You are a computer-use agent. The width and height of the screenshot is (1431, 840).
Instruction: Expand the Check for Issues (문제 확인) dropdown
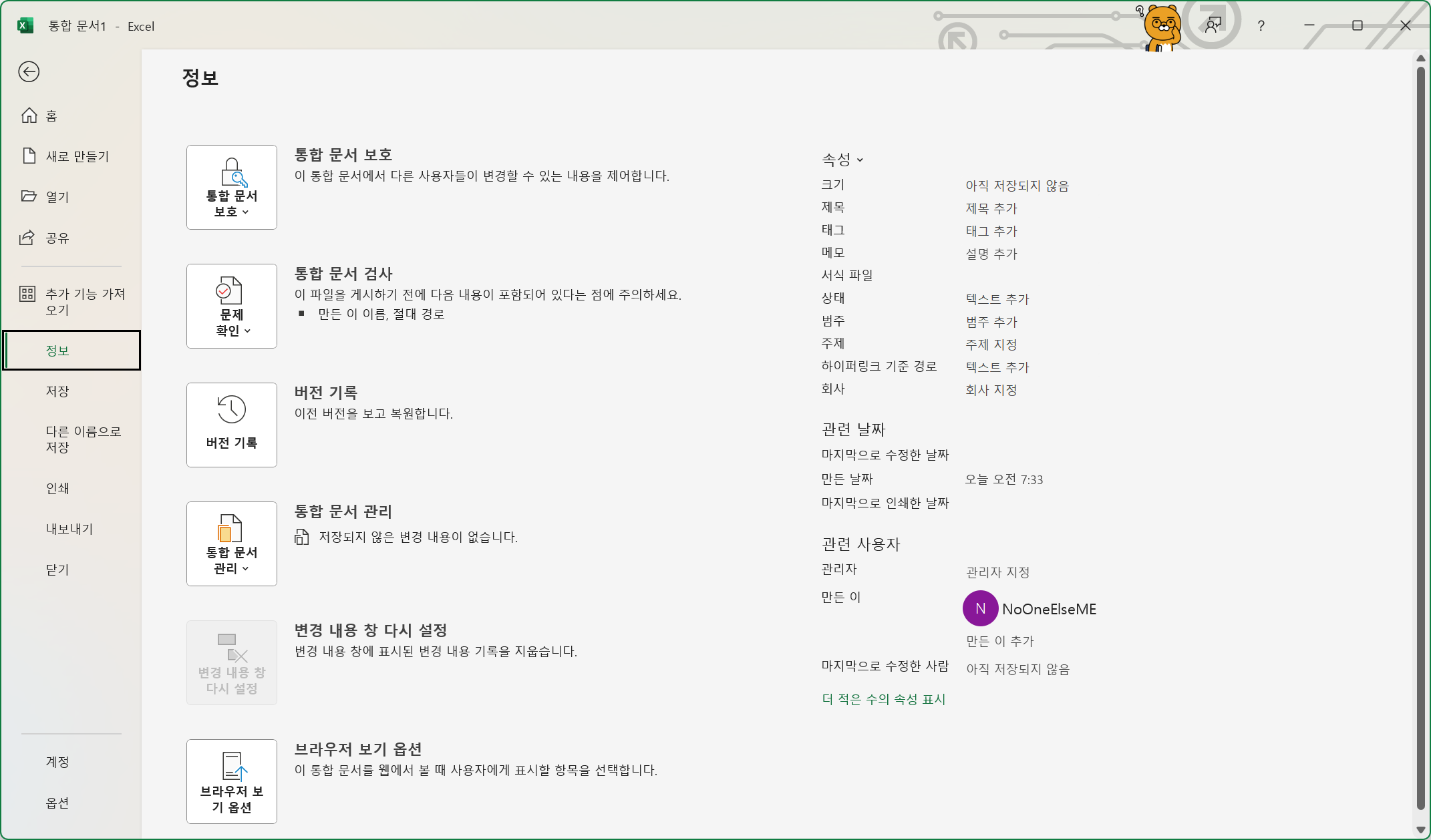[x=231, y=306]
